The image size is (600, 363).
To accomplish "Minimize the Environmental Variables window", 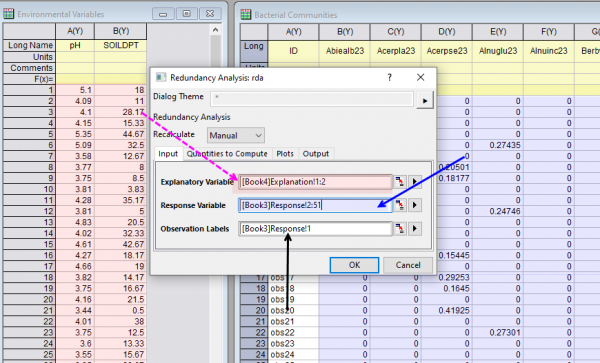I will click(163, 14).
